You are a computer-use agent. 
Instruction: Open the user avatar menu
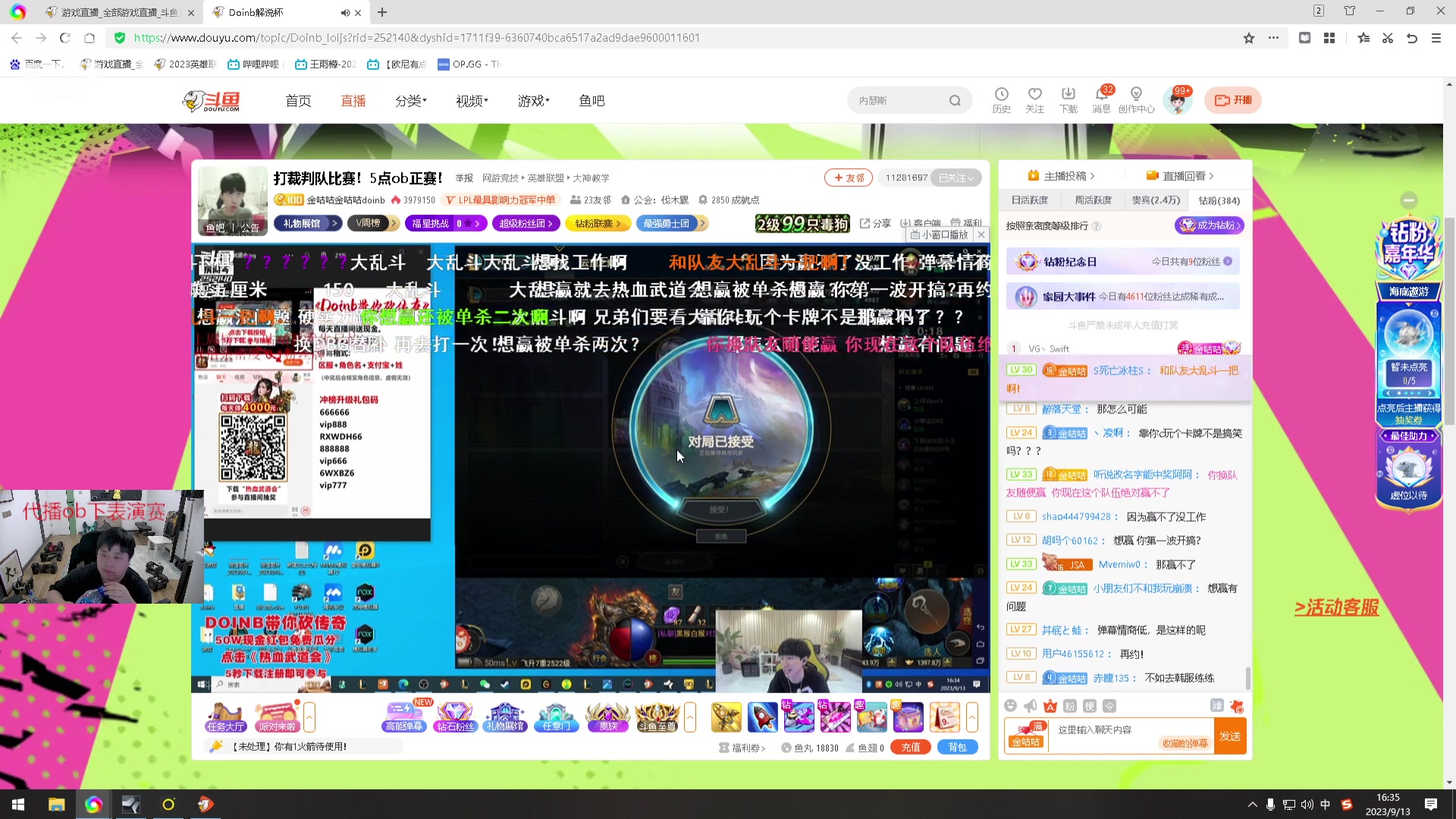tap(1177, 100)
